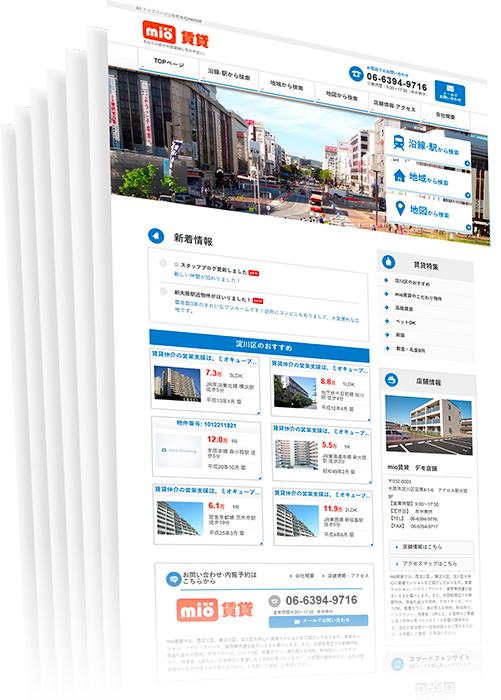The height and width of the screenshot is (700, 501).
Task: Open the Now Printing placeholder thumbnail
Action: tap(179, 450)
